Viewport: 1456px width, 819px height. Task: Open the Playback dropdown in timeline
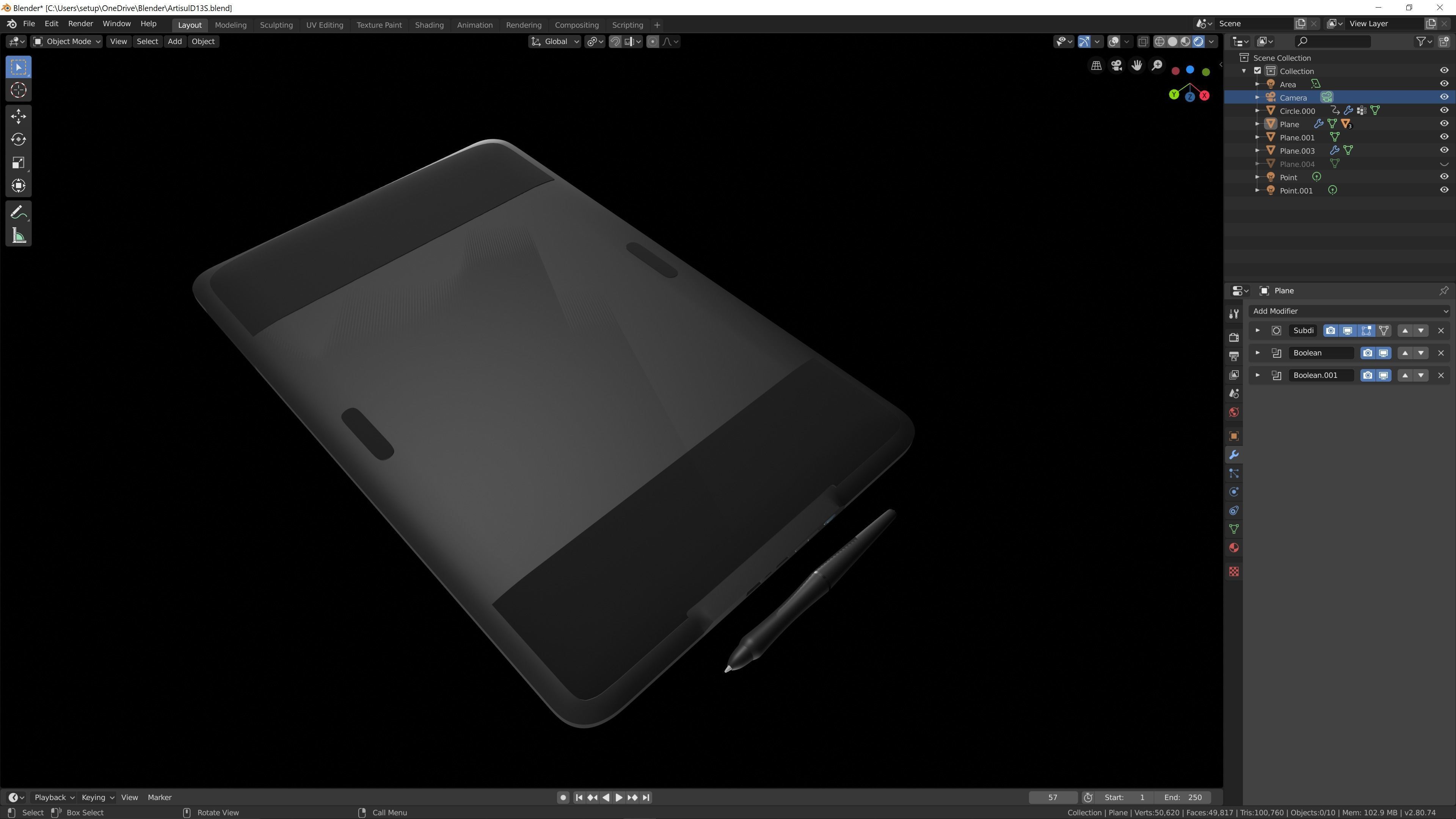pyautogui.click(x=54, y=797)
